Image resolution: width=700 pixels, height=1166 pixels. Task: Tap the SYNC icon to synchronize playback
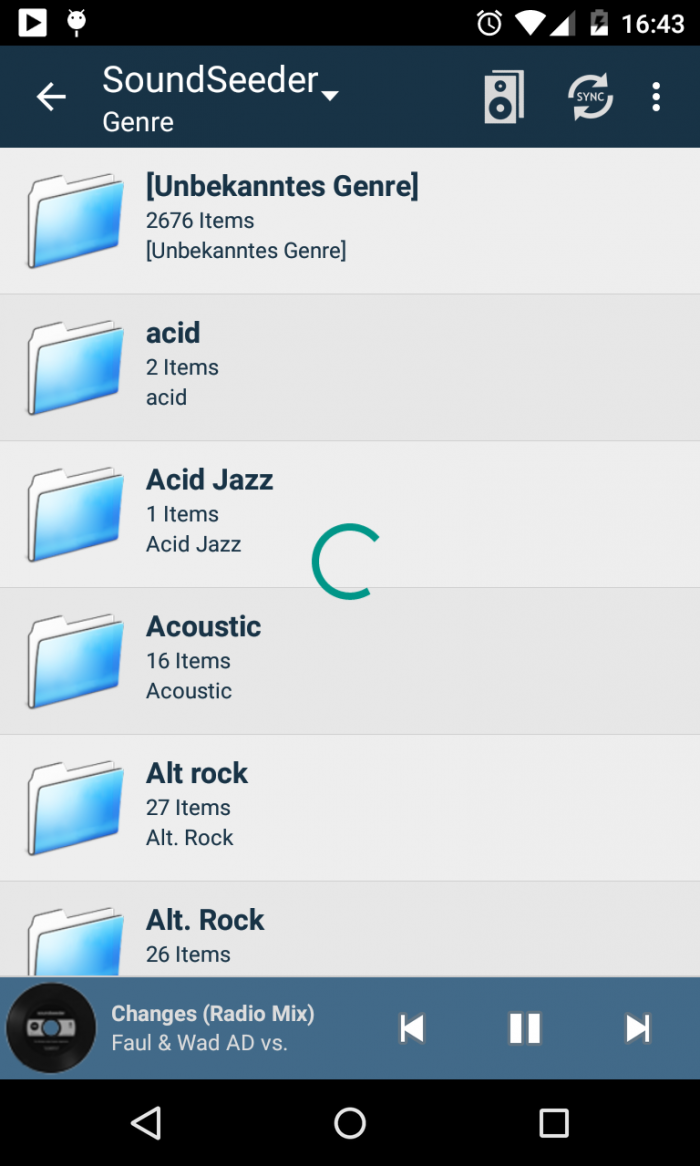click(x=590, y=96)
